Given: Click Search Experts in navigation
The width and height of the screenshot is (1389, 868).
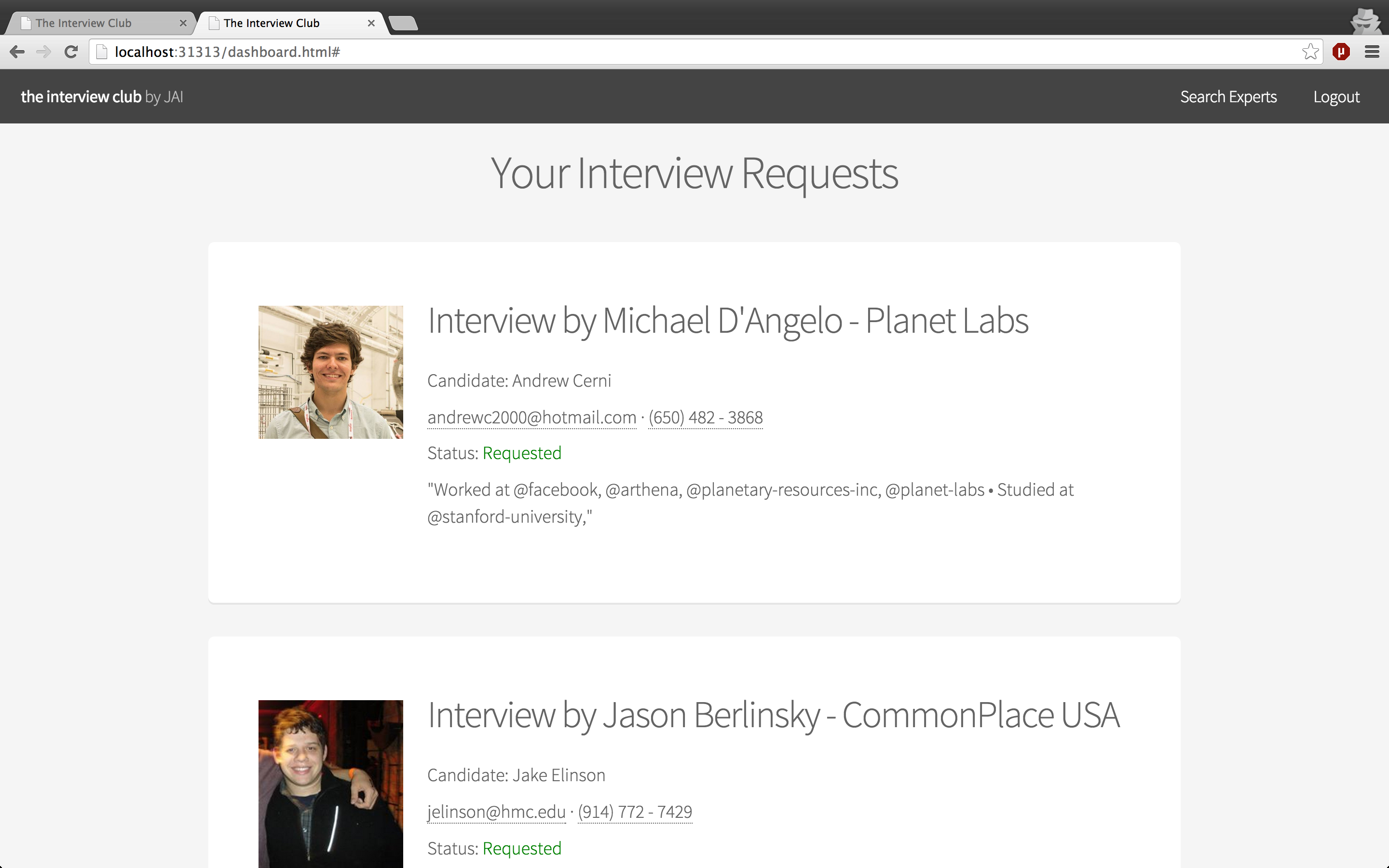Looking at the screenshot, I should 1228,97.
